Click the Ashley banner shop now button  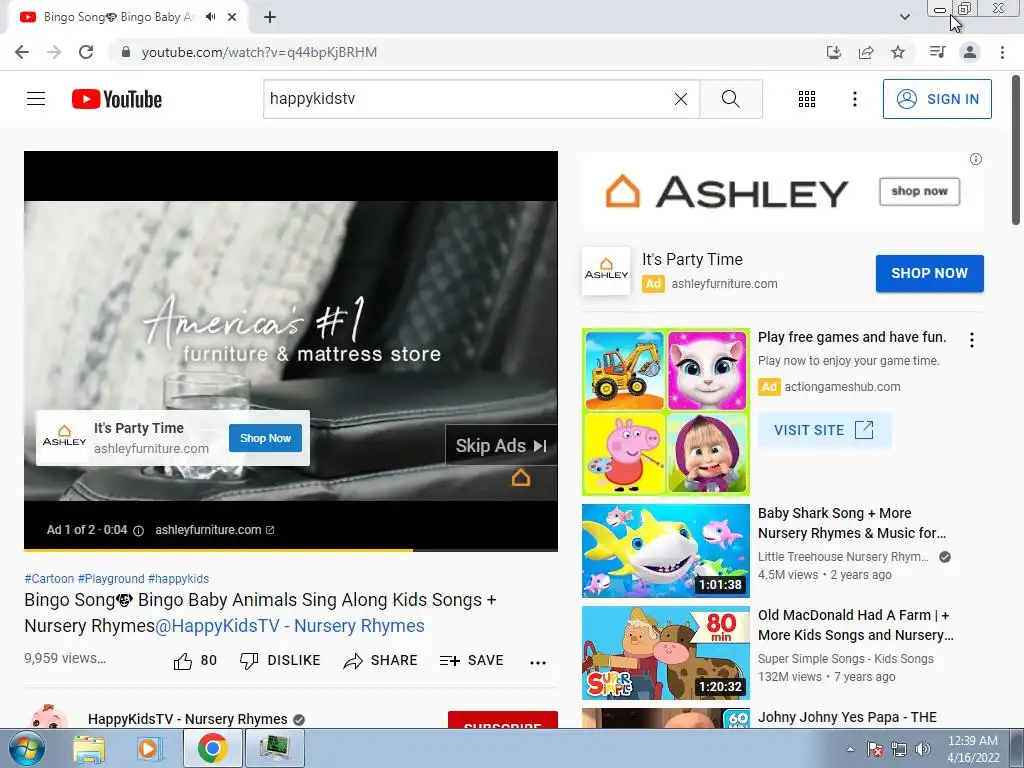pos(920,191)
